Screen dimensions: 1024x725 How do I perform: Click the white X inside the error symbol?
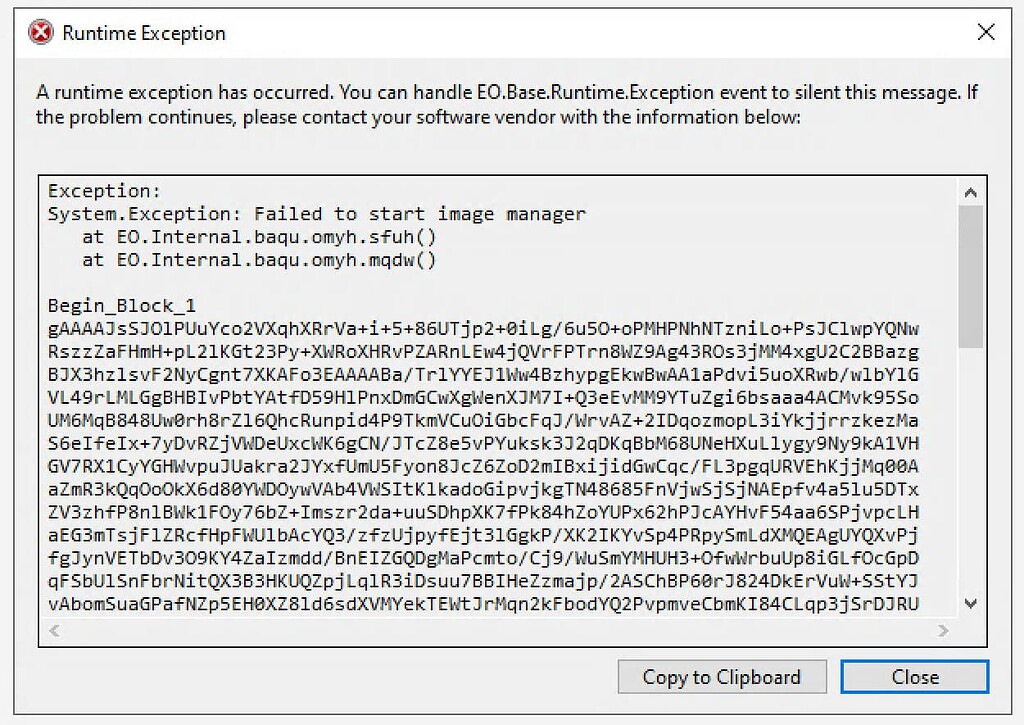click(x=38, y=31)
